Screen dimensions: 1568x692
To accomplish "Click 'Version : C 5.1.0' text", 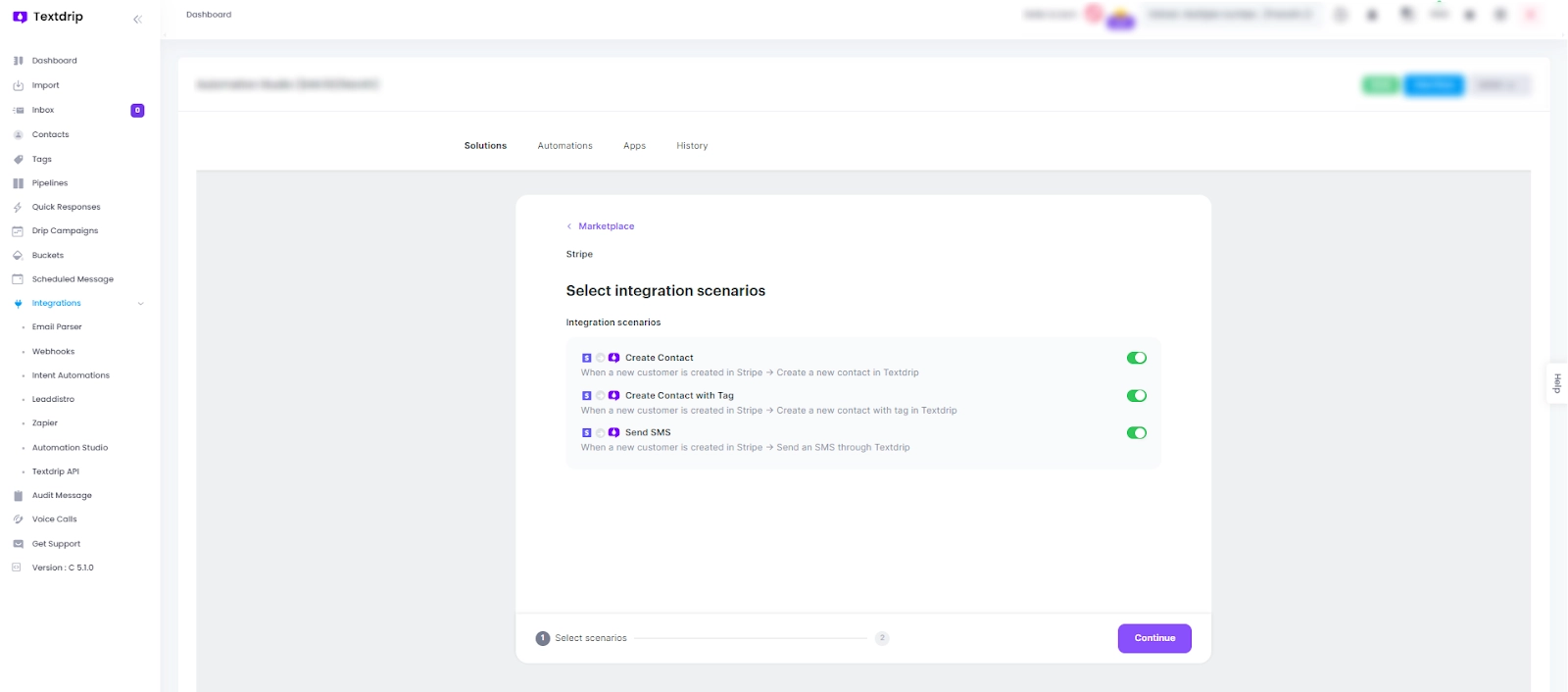I will click(63, 568).
